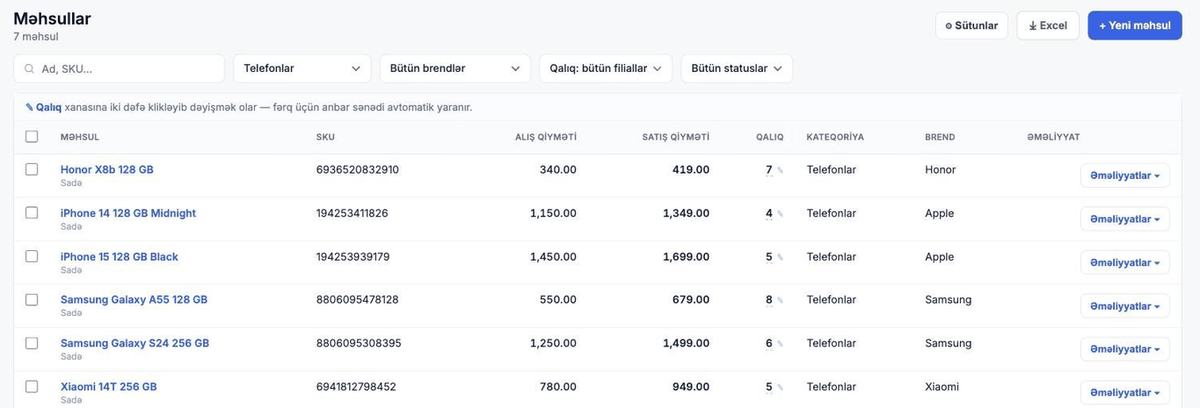Click the BREND column header
The width and height of the screenshot is (1200, 408).
click(x=940, y=137)
